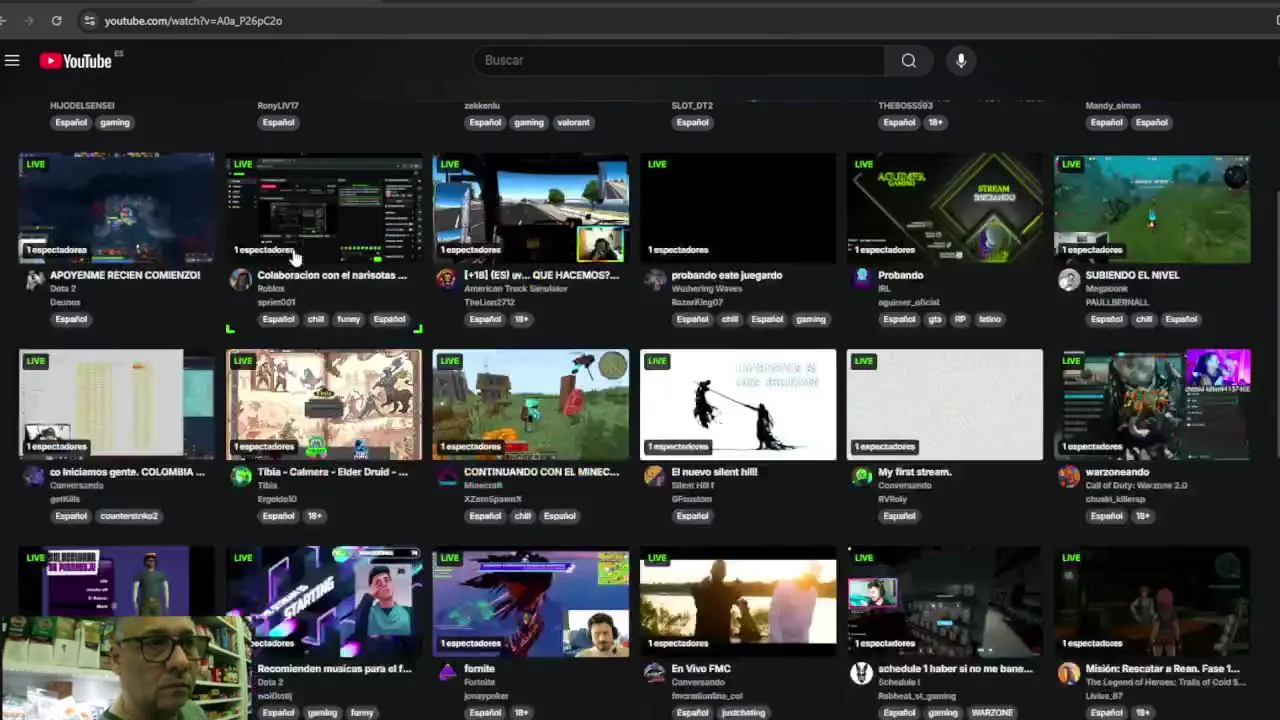Screen dimensions: 1280x720
Task: Open XZeroSpawnX channel avatar
Action: [x=447, y=477]
